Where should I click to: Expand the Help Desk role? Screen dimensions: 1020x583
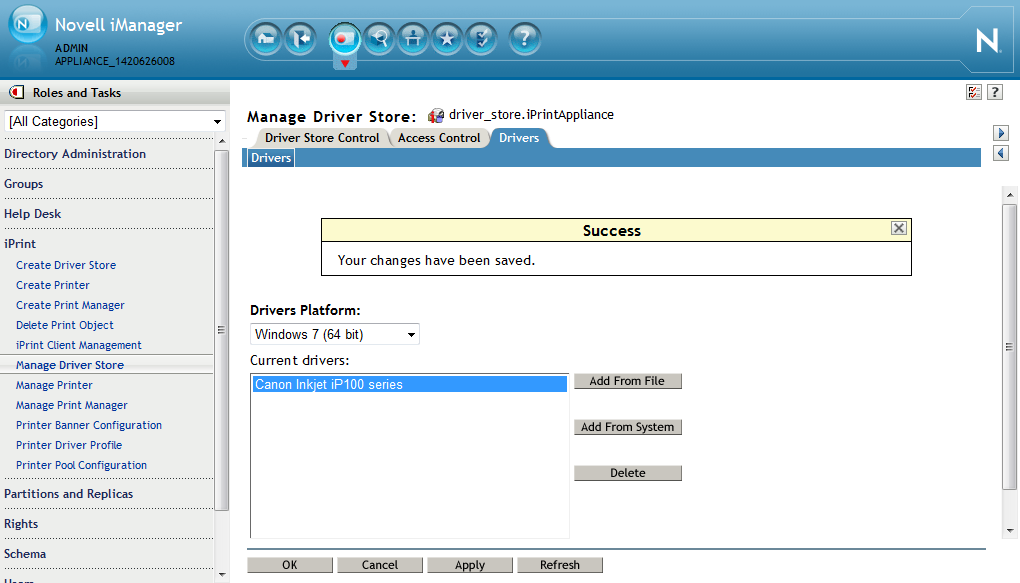tap(33, 214)
